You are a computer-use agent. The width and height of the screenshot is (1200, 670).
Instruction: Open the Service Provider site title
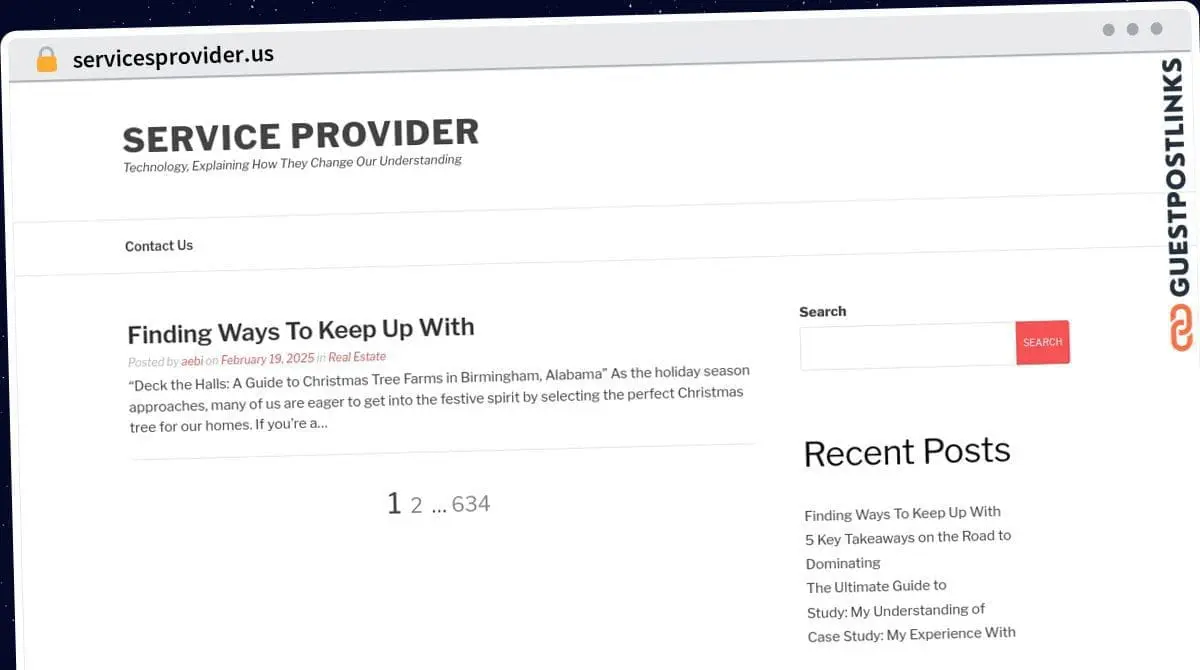(x=300, y=135)
